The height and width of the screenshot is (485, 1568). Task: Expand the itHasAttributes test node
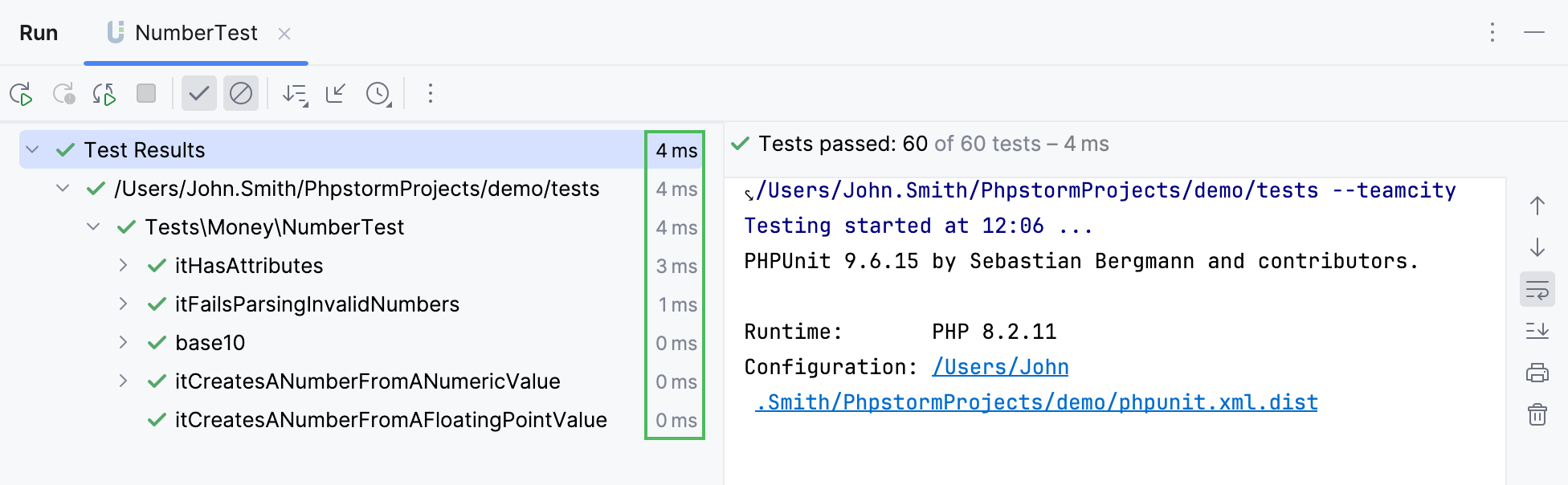point(123,266)
